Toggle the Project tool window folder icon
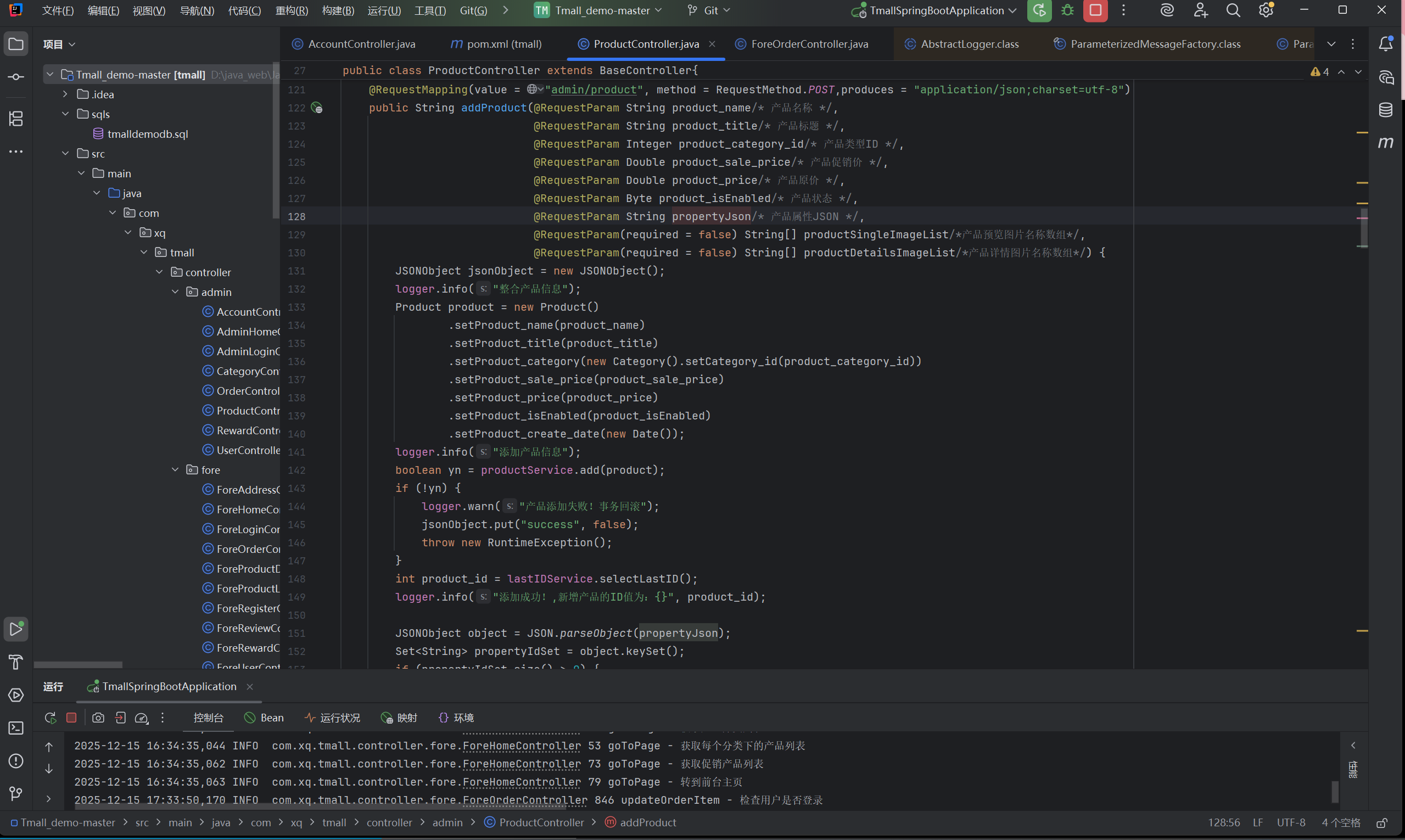 click(x=16, y=44)
